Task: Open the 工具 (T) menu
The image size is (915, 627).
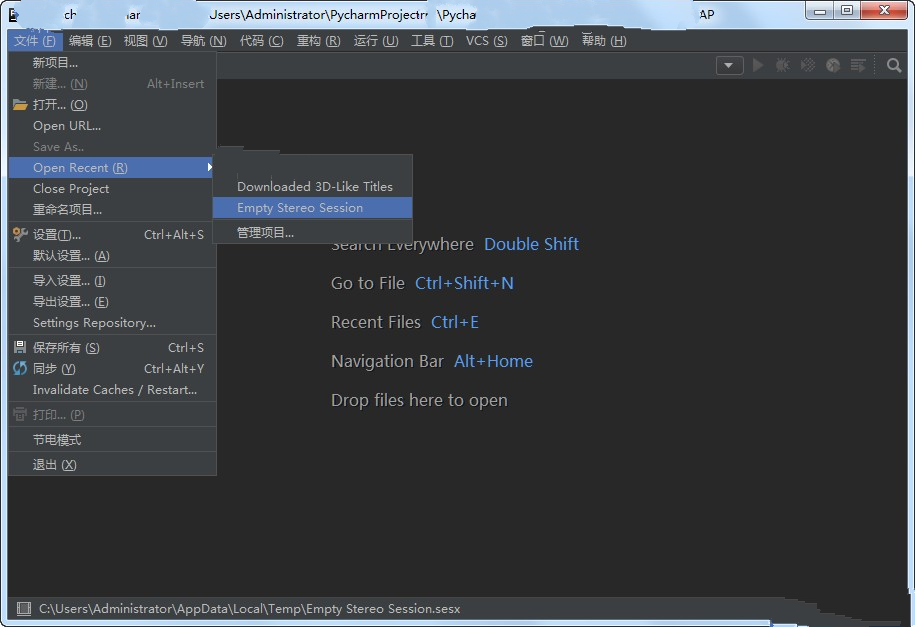Action: 432,41
